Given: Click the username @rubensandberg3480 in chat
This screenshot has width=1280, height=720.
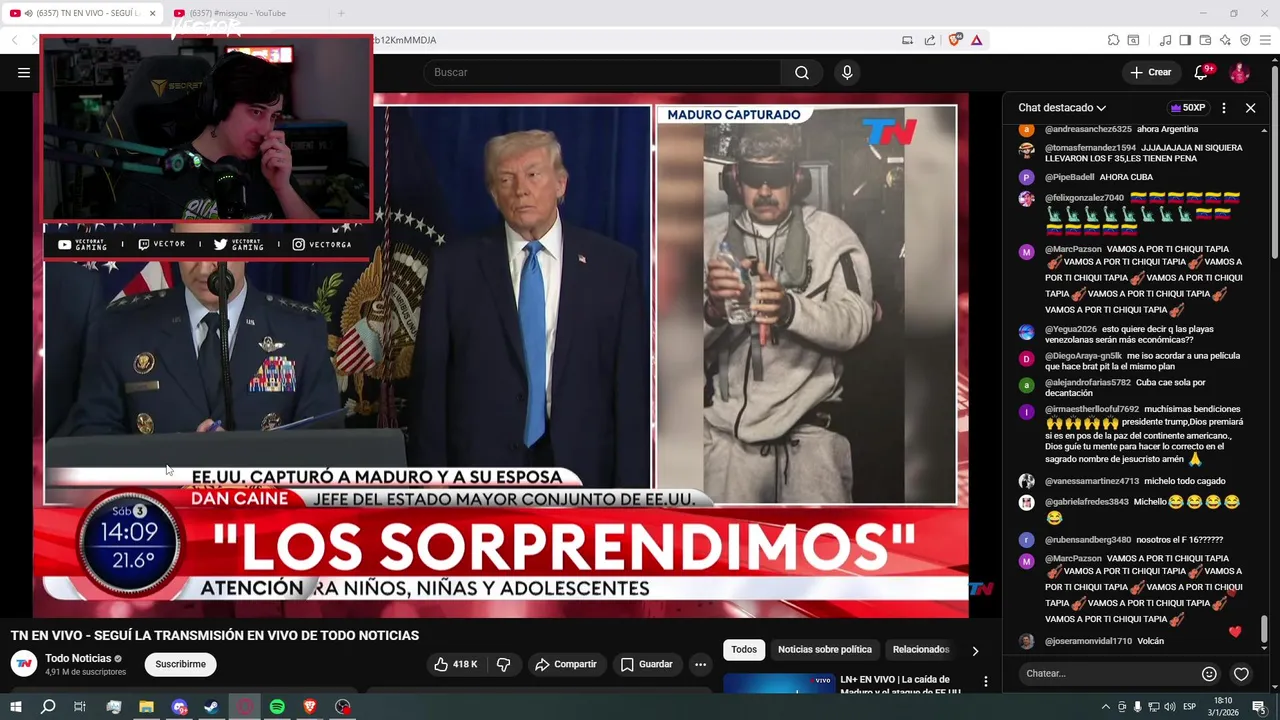Looking at the screenshot, I should pos(1088,540).
